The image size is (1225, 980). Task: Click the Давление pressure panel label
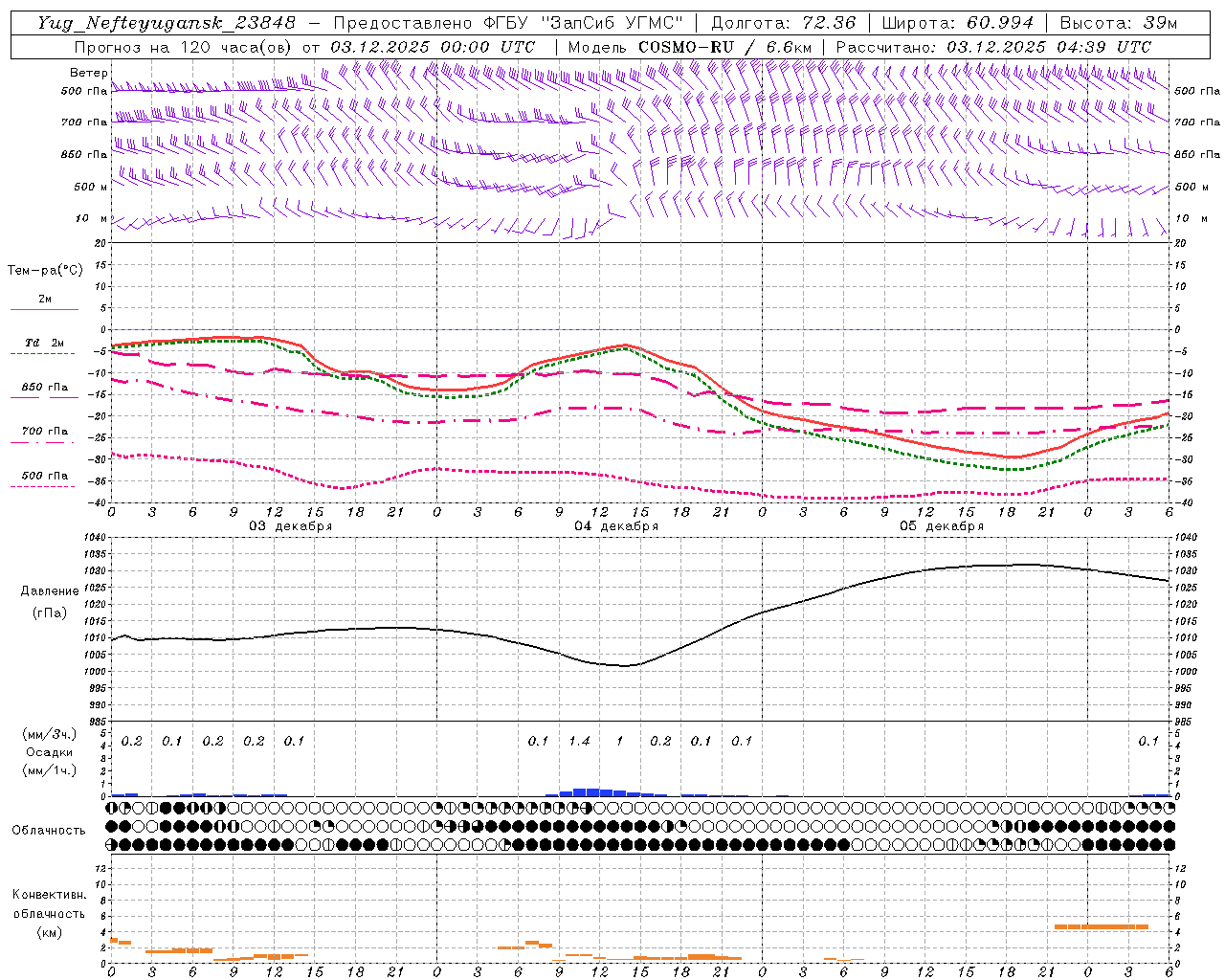point(50,591)
